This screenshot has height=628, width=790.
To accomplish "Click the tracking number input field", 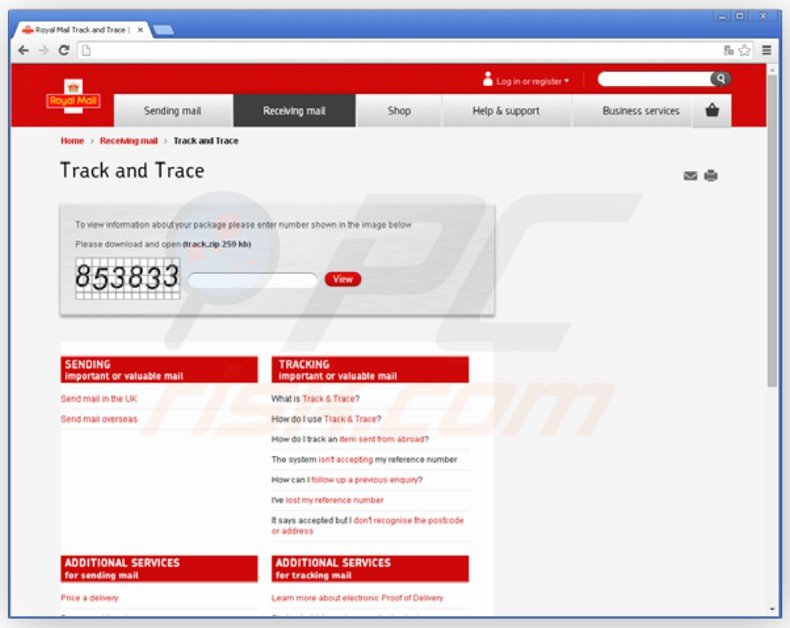I will [x=253, y=280].
